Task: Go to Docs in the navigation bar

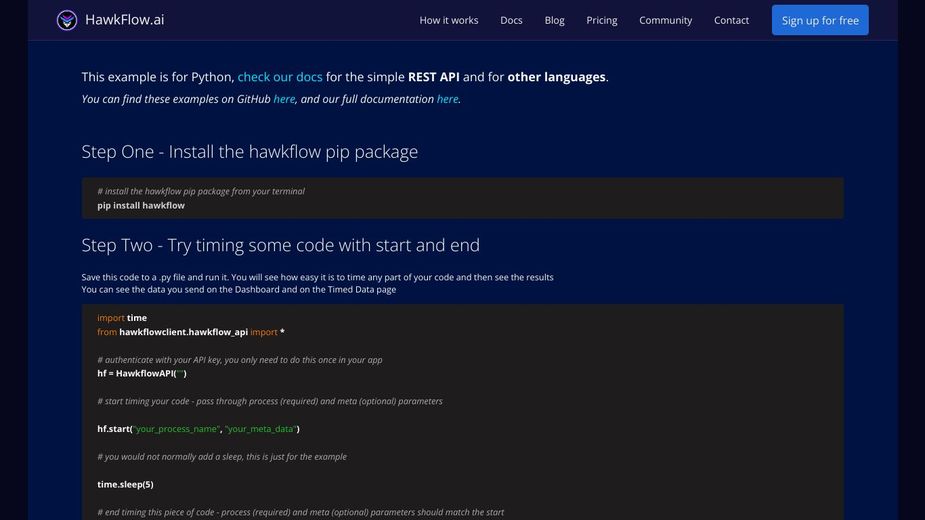Action: (511, 20)
